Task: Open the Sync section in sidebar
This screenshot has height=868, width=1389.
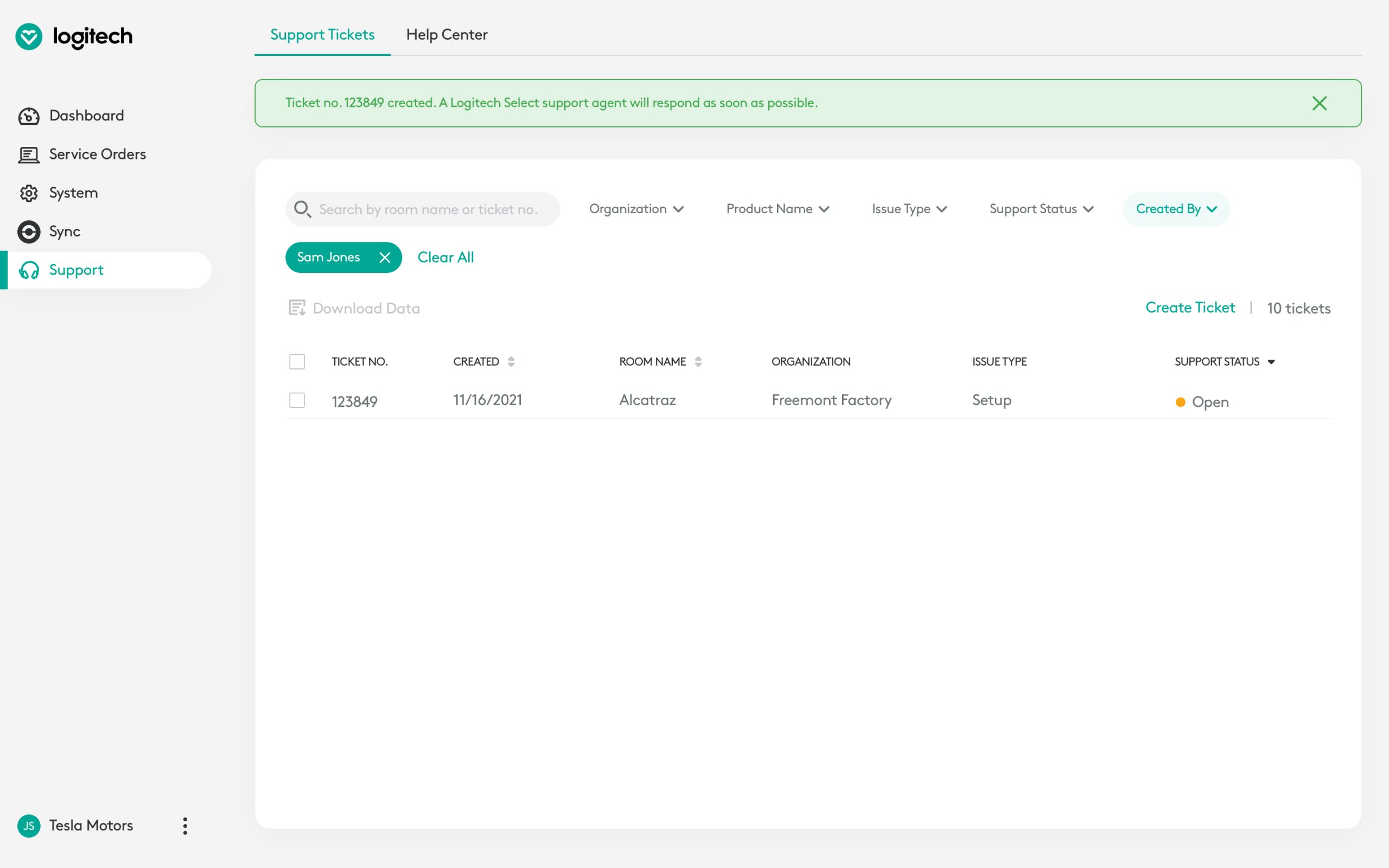Action: click(49, 231)
